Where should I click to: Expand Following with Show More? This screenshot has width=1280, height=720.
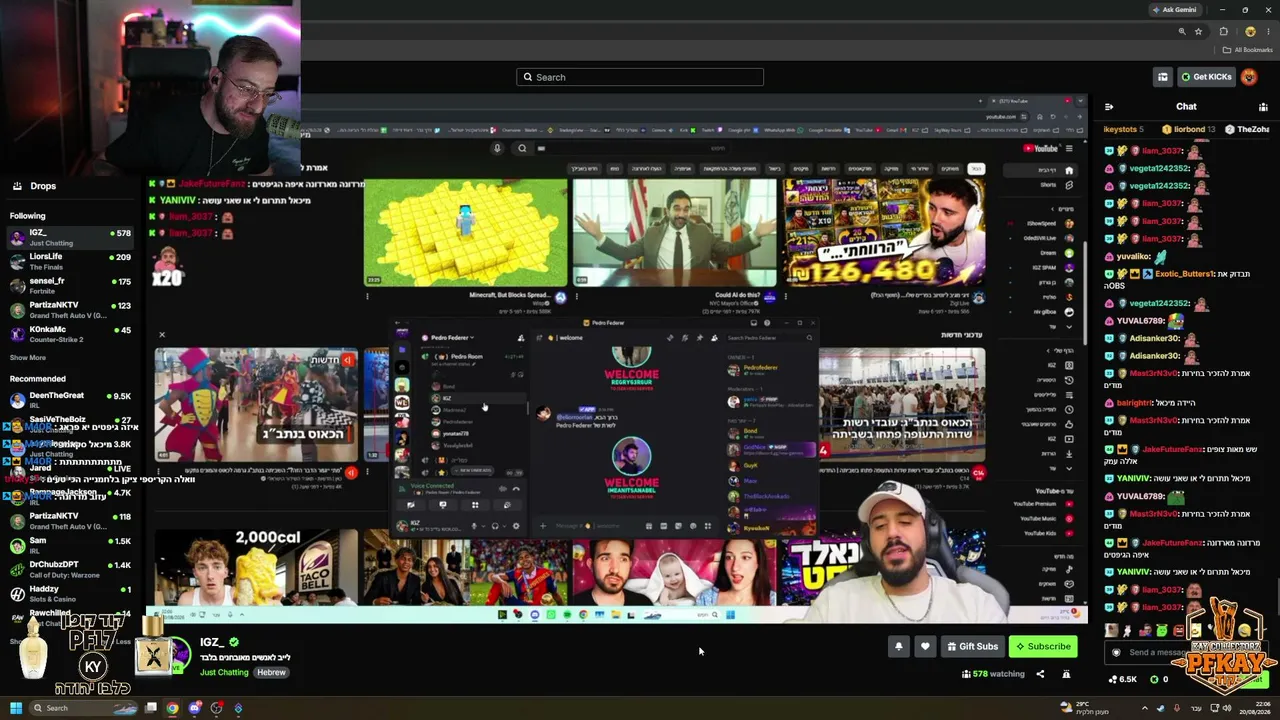point(28,357)
